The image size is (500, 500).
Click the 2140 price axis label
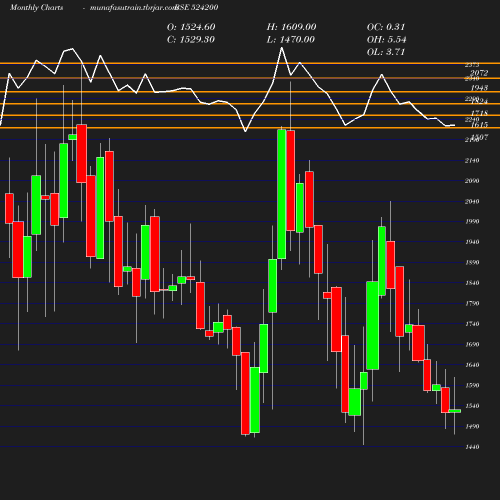tap(472, 161)
